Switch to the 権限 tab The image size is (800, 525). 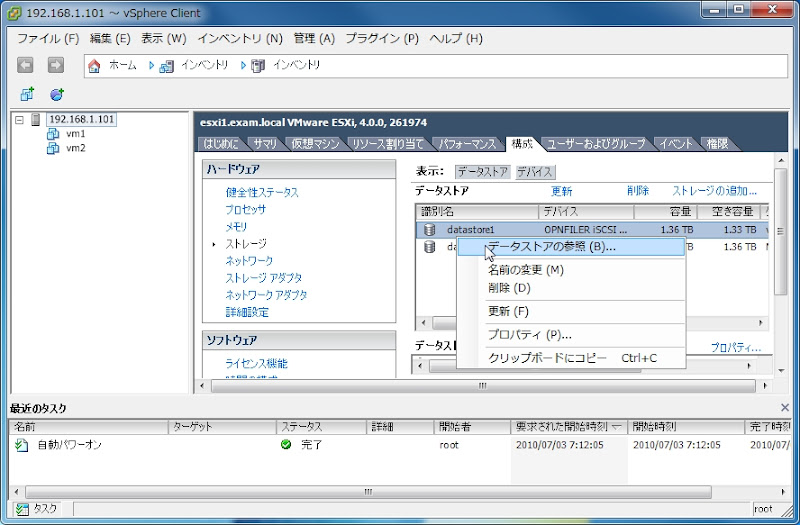click(717, 144)
